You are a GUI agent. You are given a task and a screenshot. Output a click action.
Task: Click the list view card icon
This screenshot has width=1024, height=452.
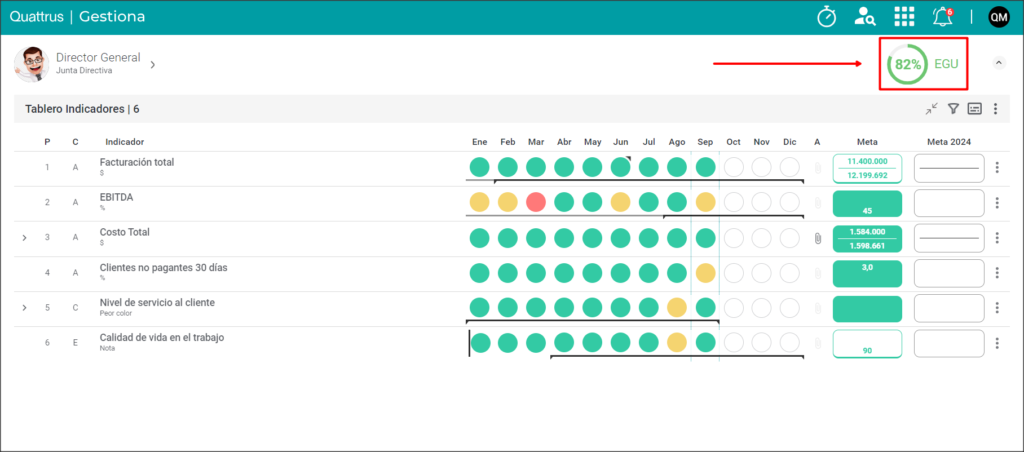point(974,108)
